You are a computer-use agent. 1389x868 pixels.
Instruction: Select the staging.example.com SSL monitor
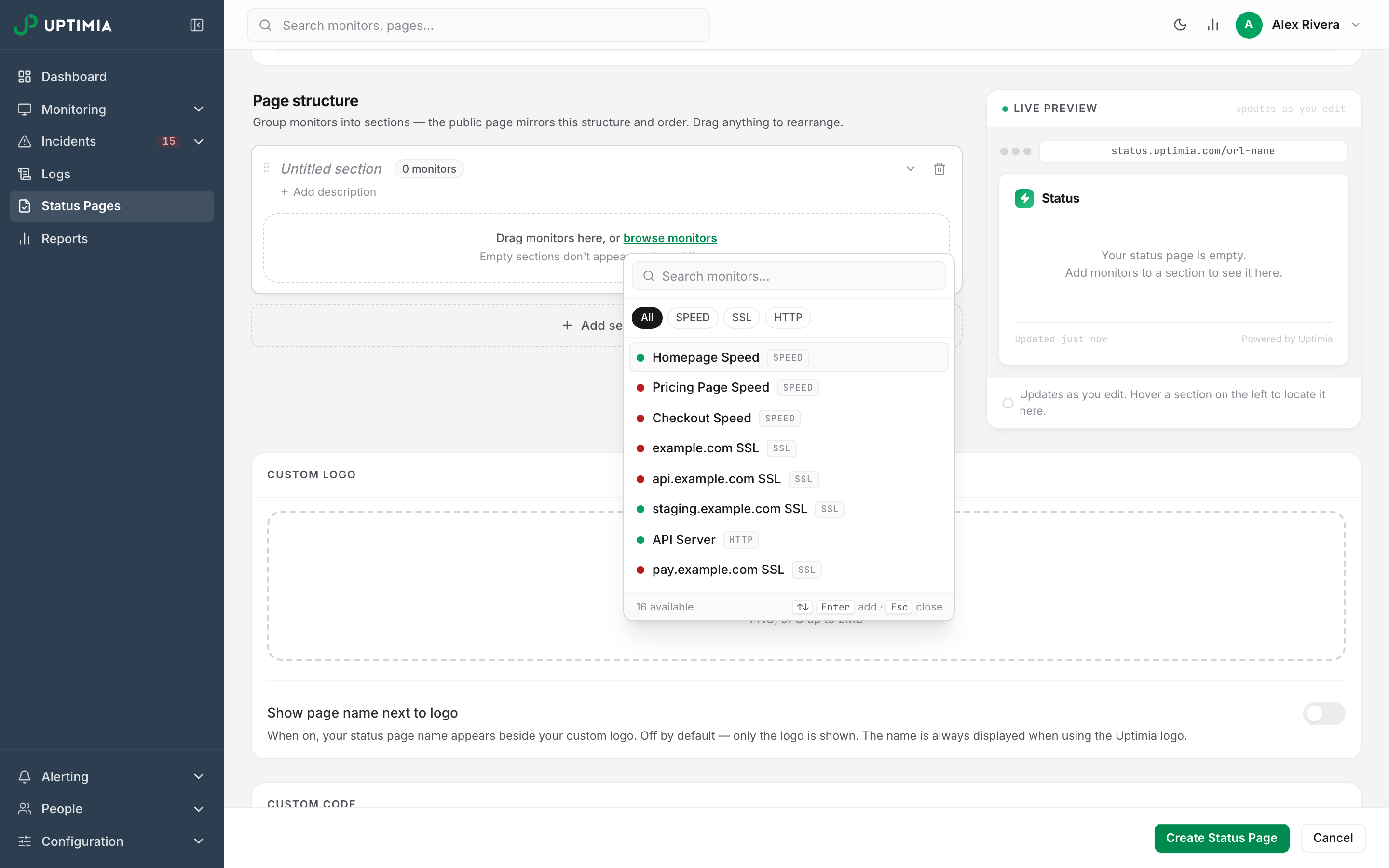pyautogui.click(x=789, y=509)
